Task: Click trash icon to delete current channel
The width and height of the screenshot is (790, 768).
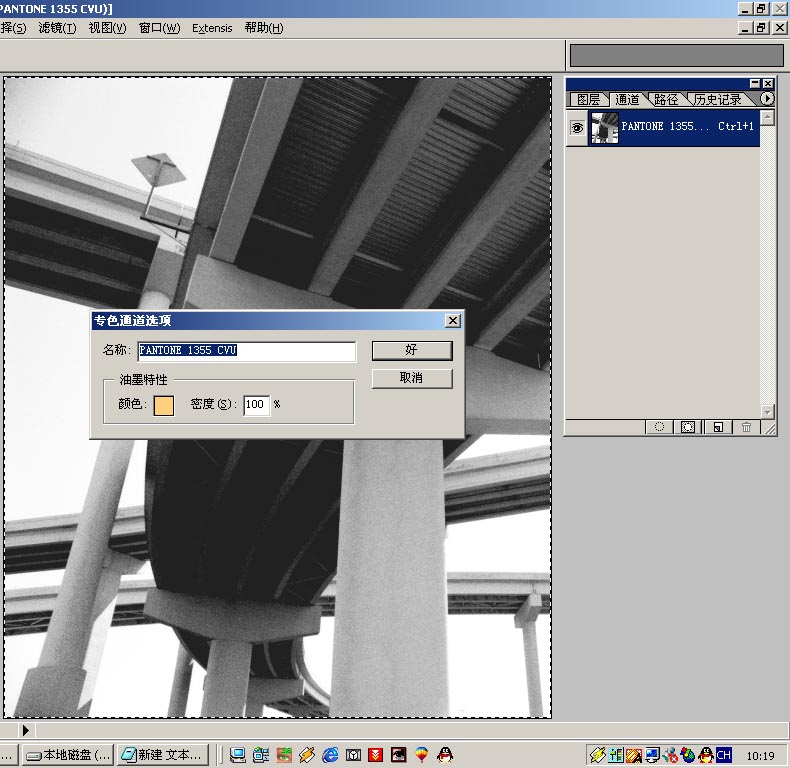Action: pos(746,427)
